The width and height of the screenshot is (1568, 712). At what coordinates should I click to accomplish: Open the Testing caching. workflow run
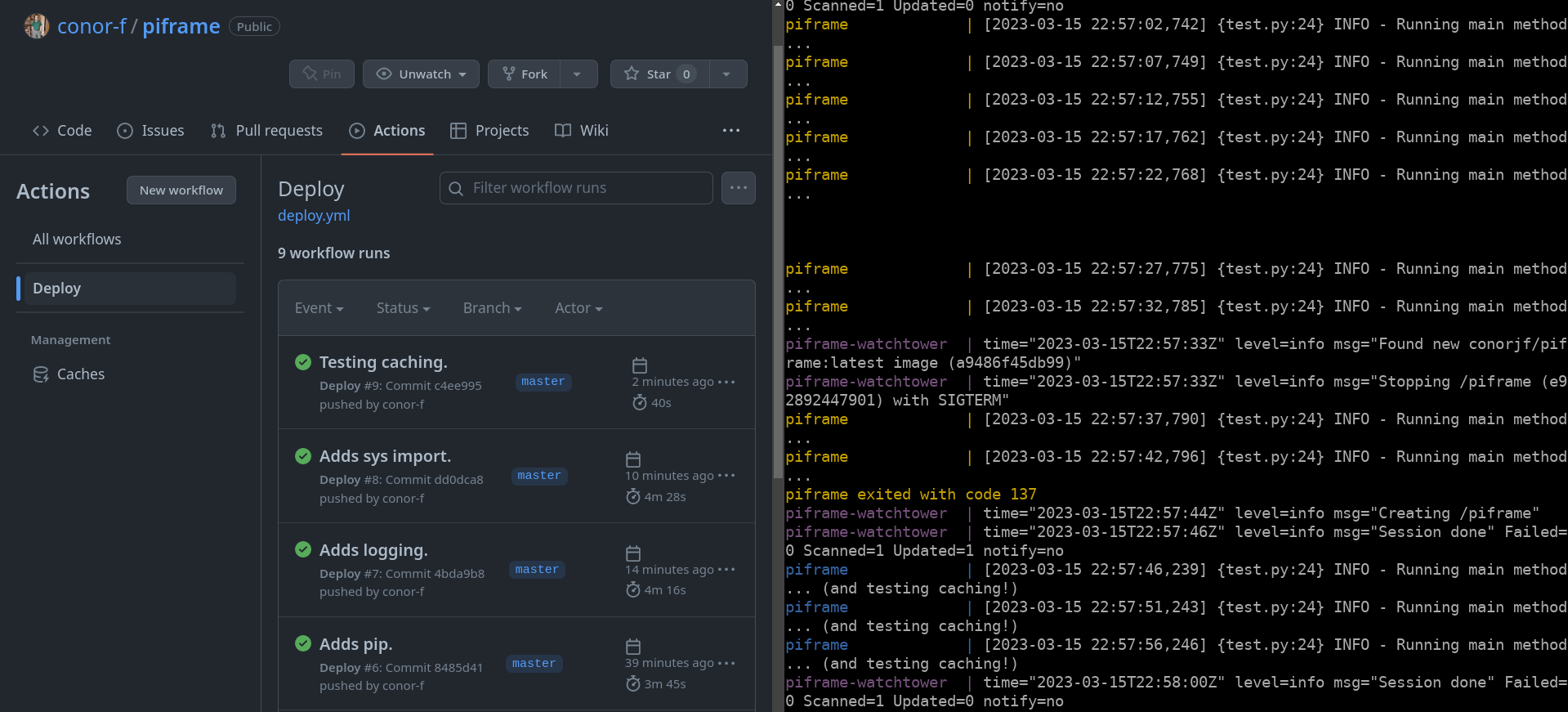click(x=383, y=362)
